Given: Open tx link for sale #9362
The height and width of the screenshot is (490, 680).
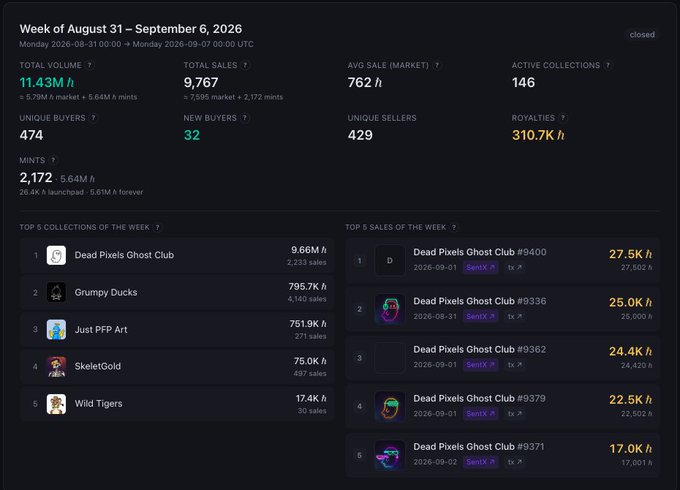Looking at the screenshot, I should (515, 365).
